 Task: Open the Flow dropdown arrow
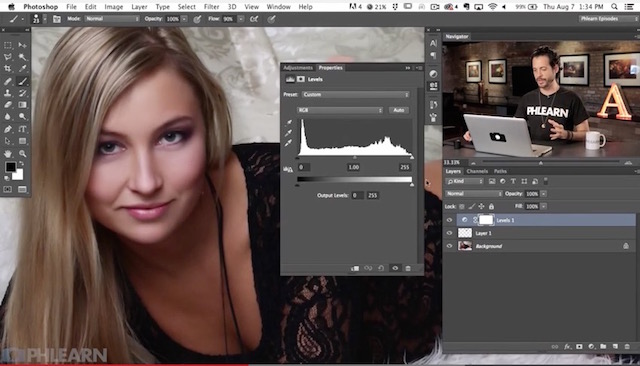tap(241, 19)
